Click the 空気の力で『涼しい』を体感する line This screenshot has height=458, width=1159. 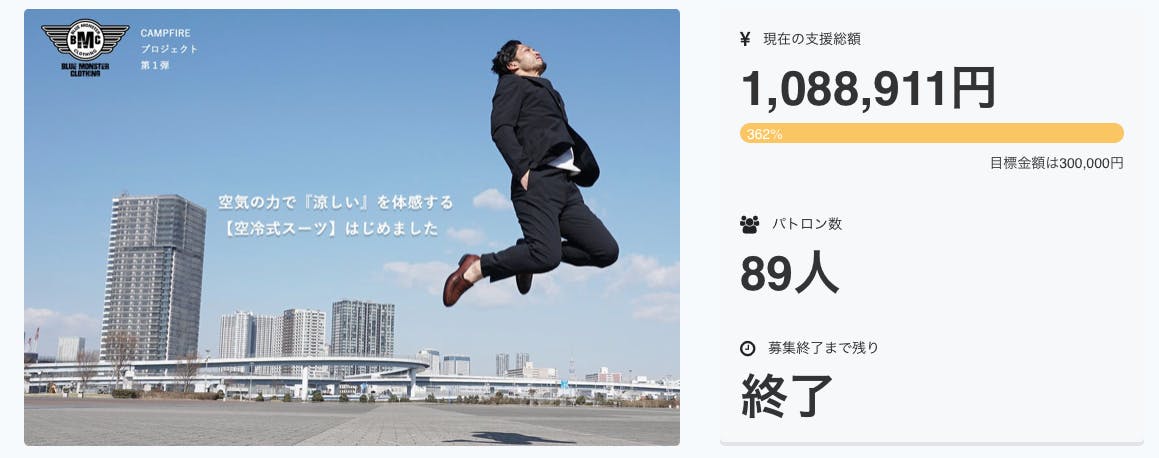[x=336, y=202]
